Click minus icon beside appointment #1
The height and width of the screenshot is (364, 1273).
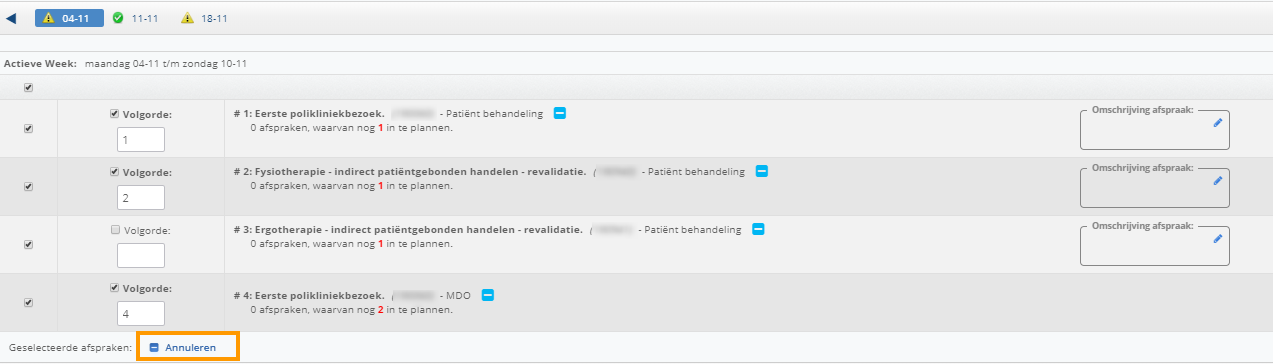pos(560,114)
